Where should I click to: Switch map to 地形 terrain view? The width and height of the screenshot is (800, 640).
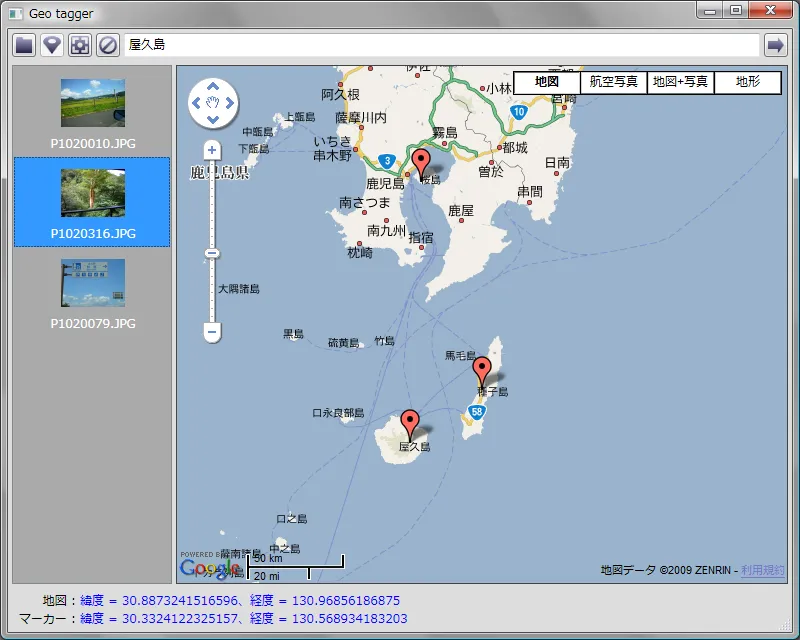(x=747, y=82)
